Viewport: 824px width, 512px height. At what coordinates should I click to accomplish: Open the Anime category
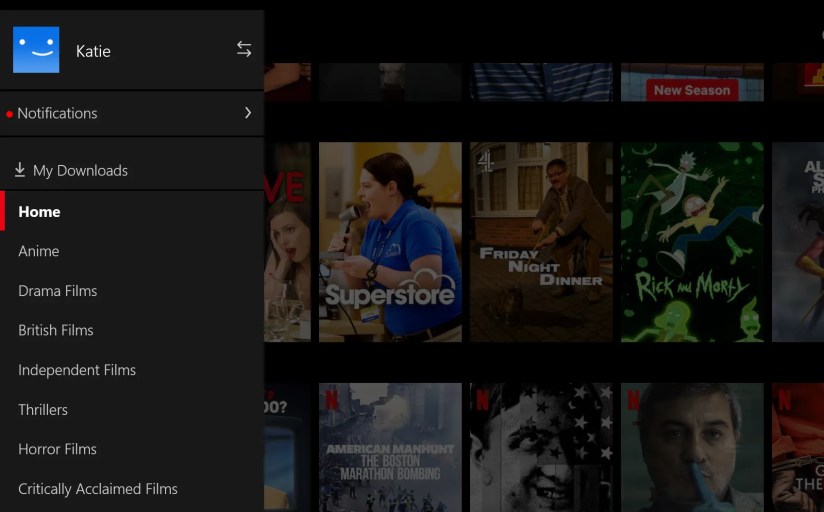(x=39, y=251)
